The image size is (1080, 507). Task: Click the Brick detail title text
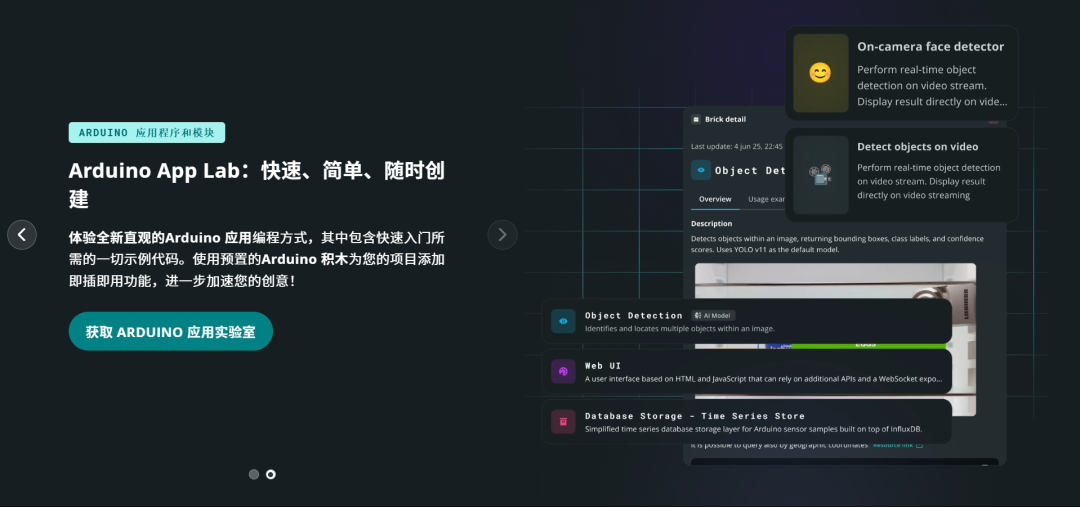(x=725, y=119)
